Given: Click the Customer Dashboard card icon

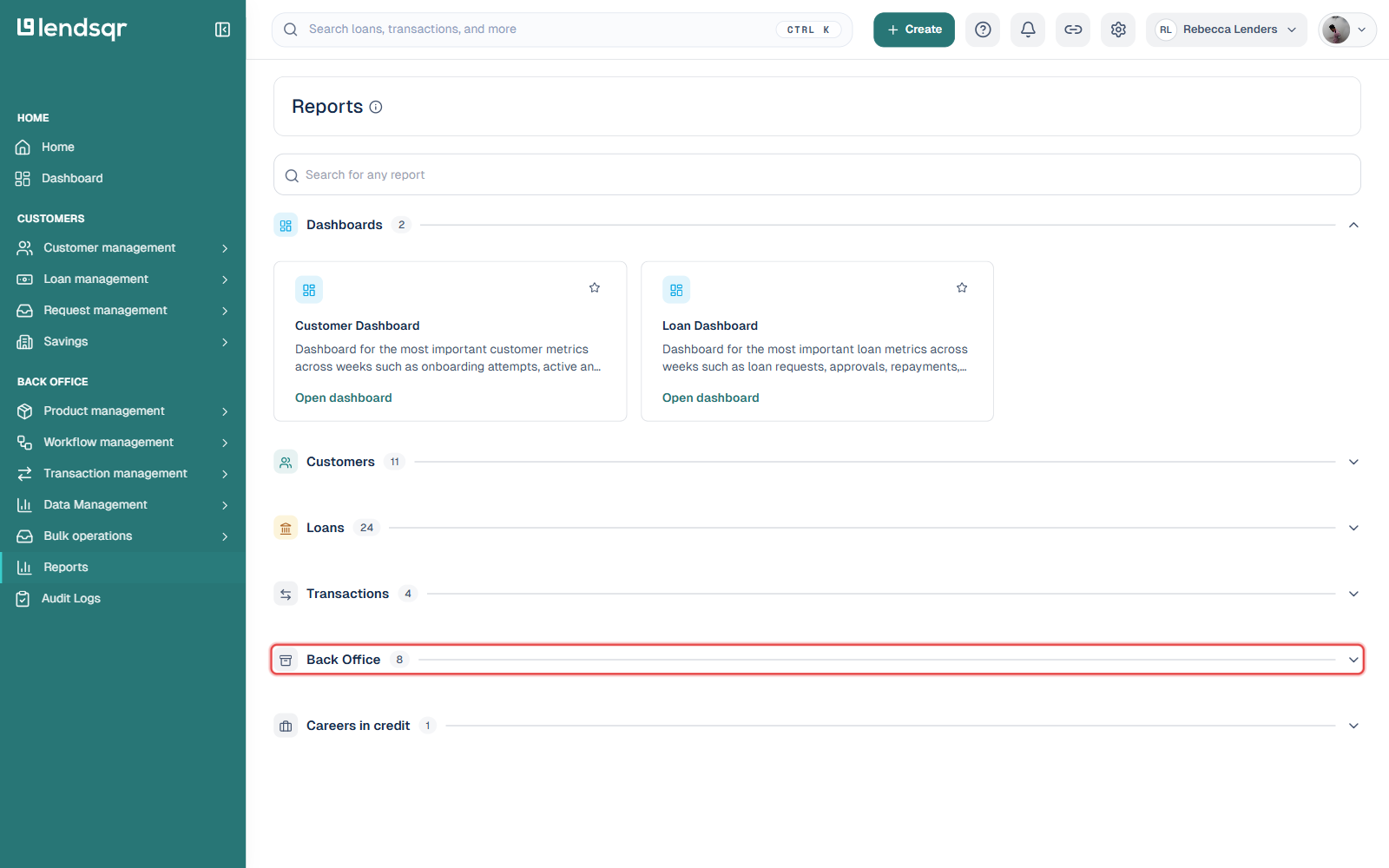Looking at the screenshot, I should 309,290.
